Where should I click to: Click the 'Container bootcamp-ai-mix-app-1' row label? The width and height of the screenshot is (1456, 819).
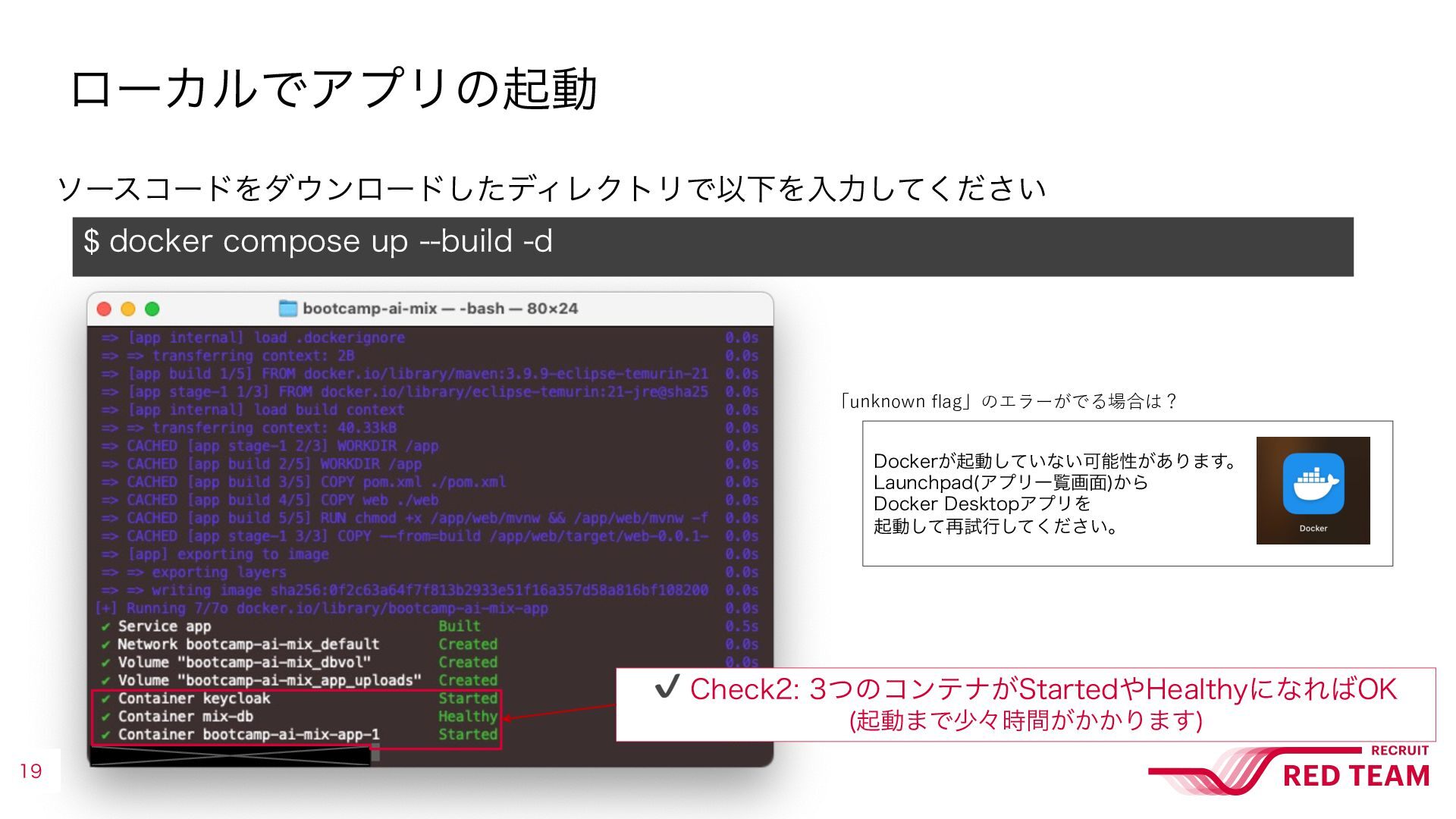coord(249,735)
